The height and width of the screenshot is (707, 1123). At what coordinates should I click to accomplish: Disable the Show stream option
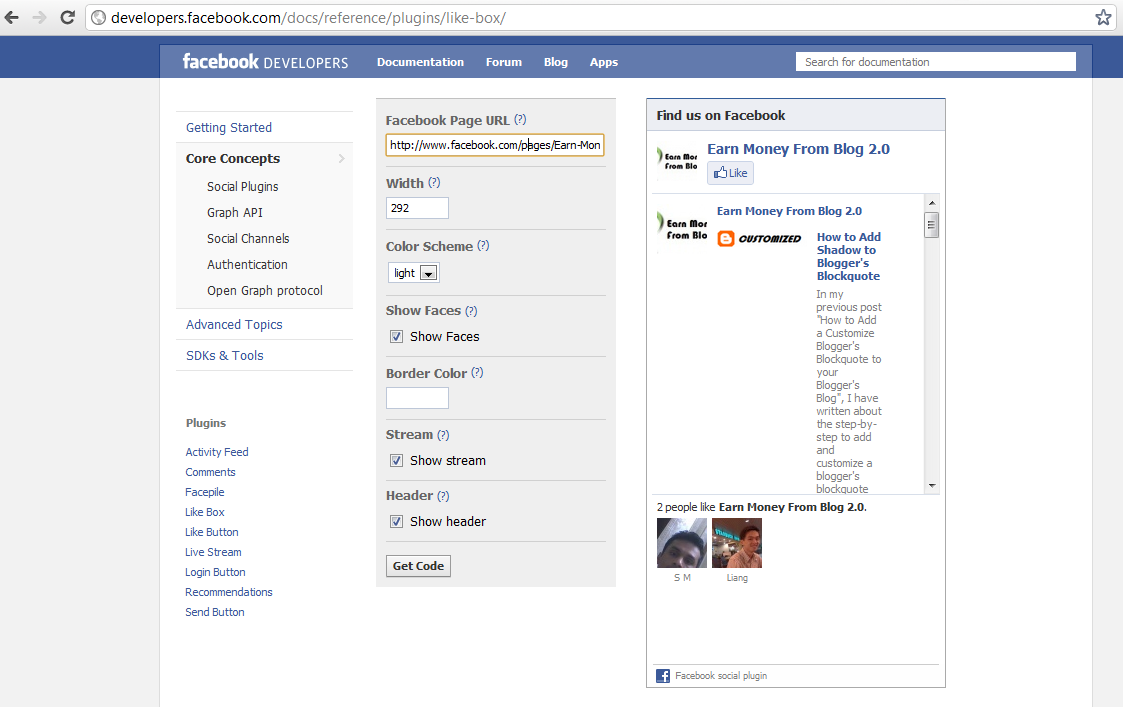[396, 460]
